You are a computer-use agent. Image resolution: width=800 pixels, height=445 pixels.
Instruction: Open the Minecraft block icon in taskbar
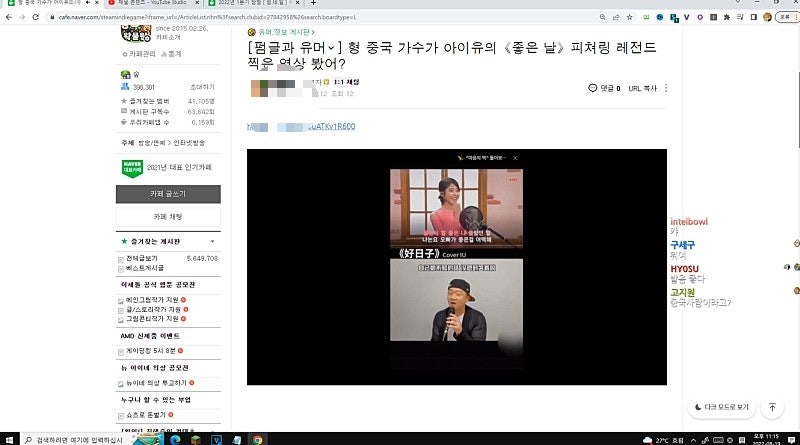[196, 439]
